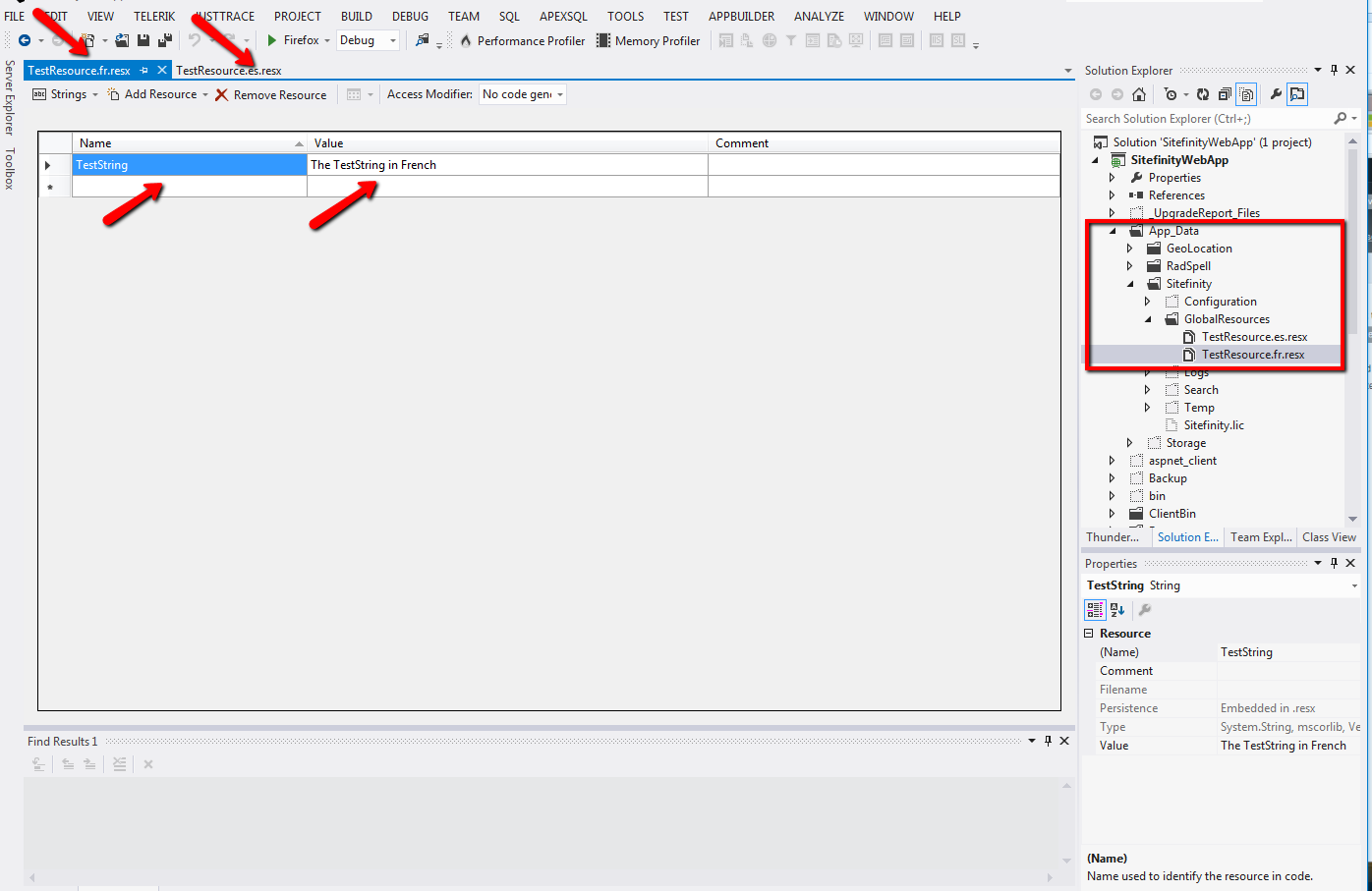The height and width of the screenshot is (891, 1372).
Task: Select TestResource.es.resx in Solution Explorer
Action: 1254,337
